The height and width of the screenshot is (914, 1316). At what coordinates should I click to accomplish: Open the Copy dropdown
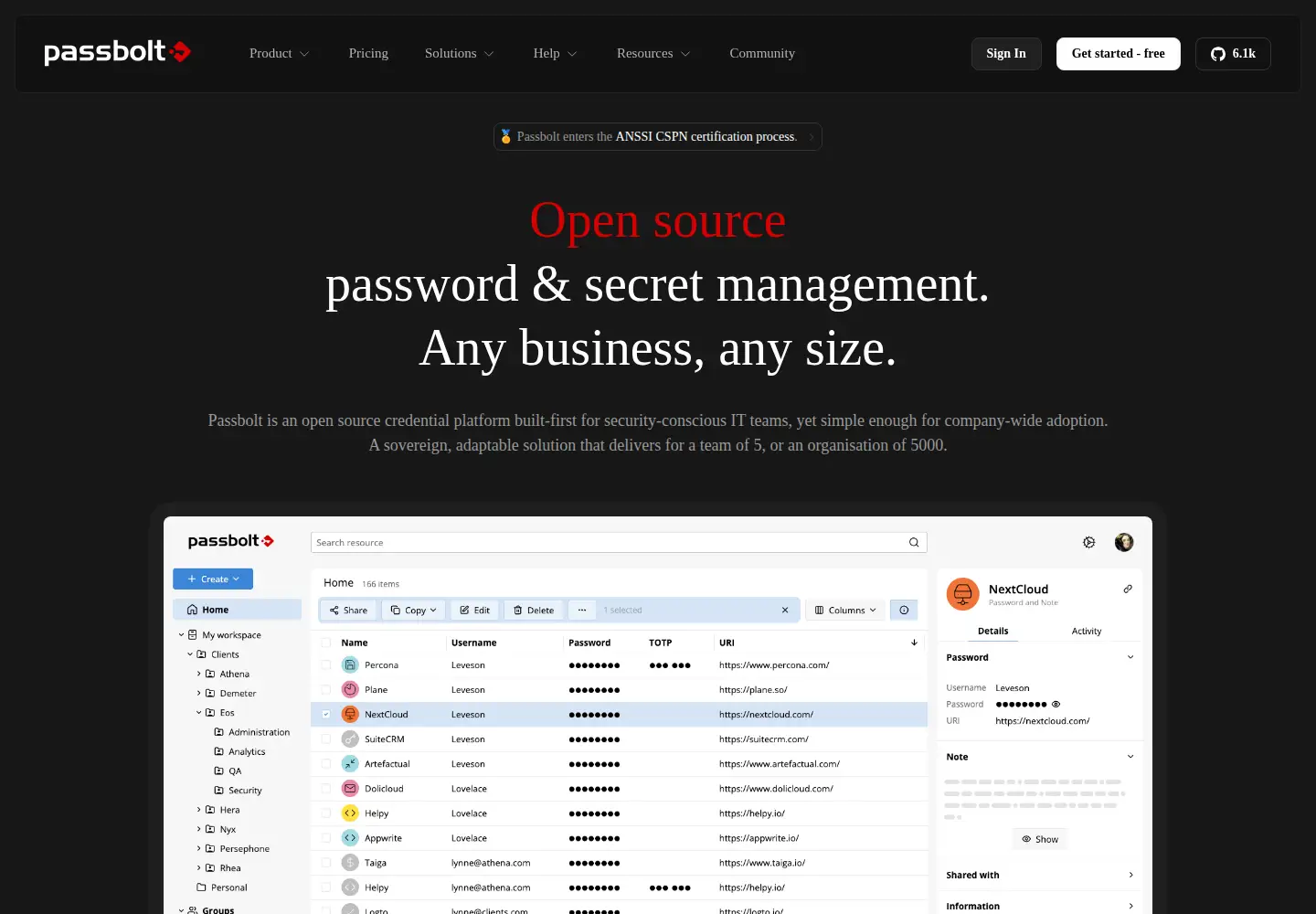click(x=413, y=610)
